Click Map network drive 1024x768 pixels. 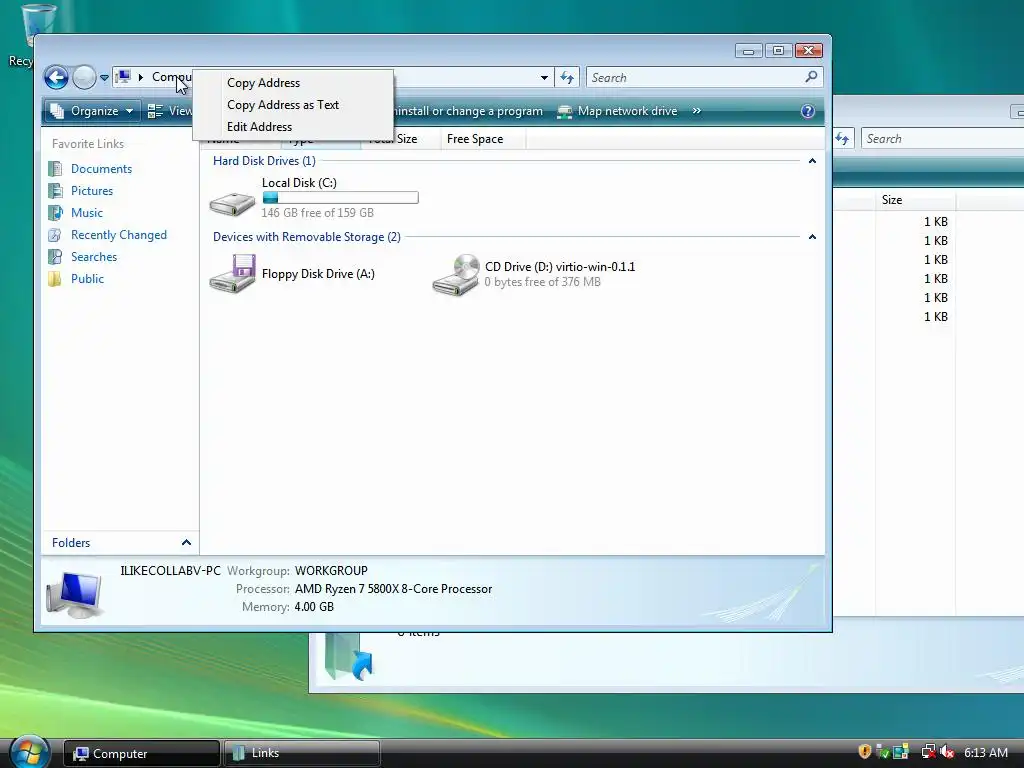point(617,111)
